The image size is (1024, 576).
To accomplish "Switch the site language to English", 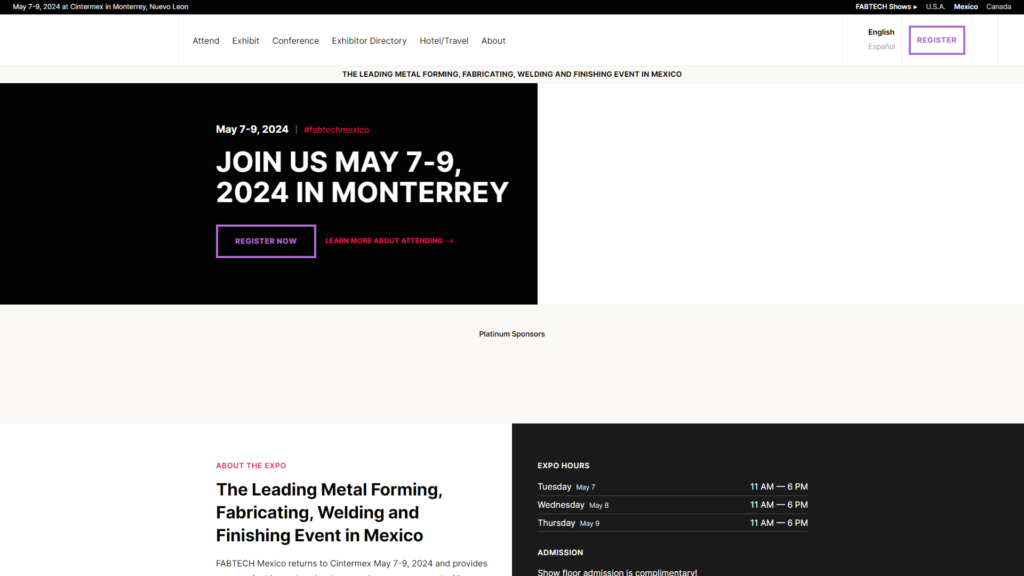I will [x=881, y=32].
